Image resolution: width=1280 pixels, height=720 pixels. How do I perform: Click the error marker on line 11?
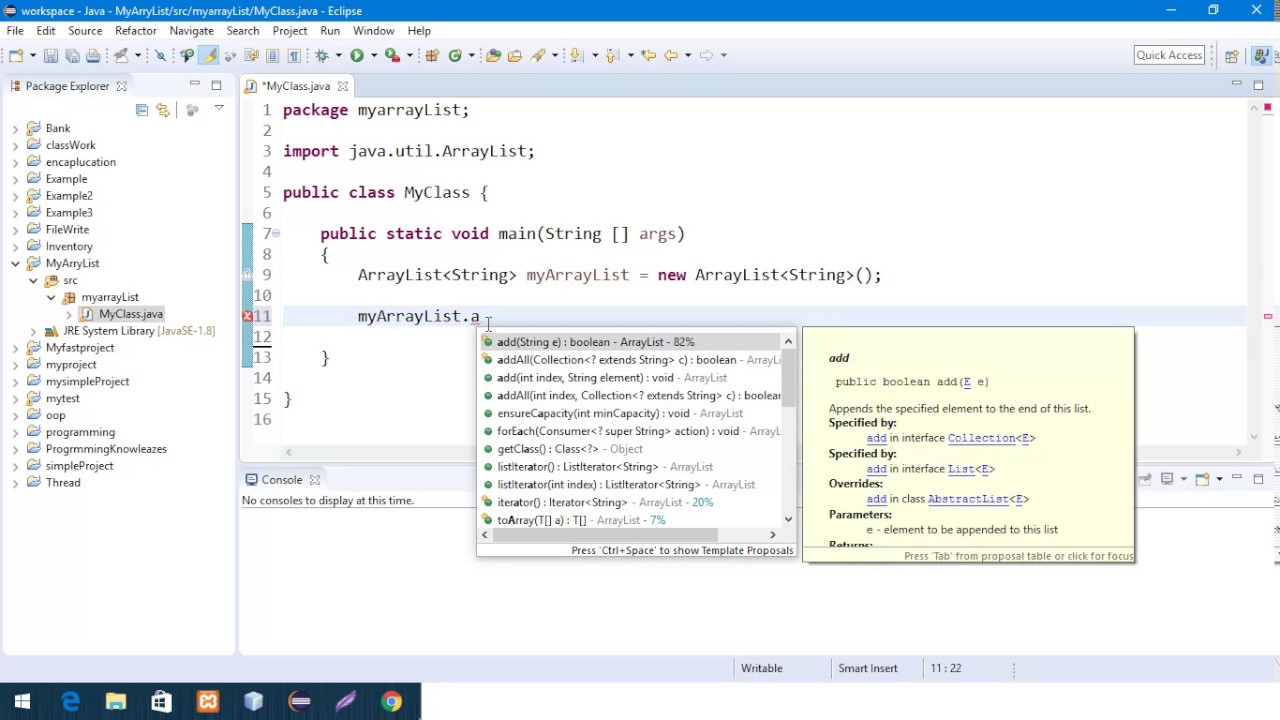(247, 316)
